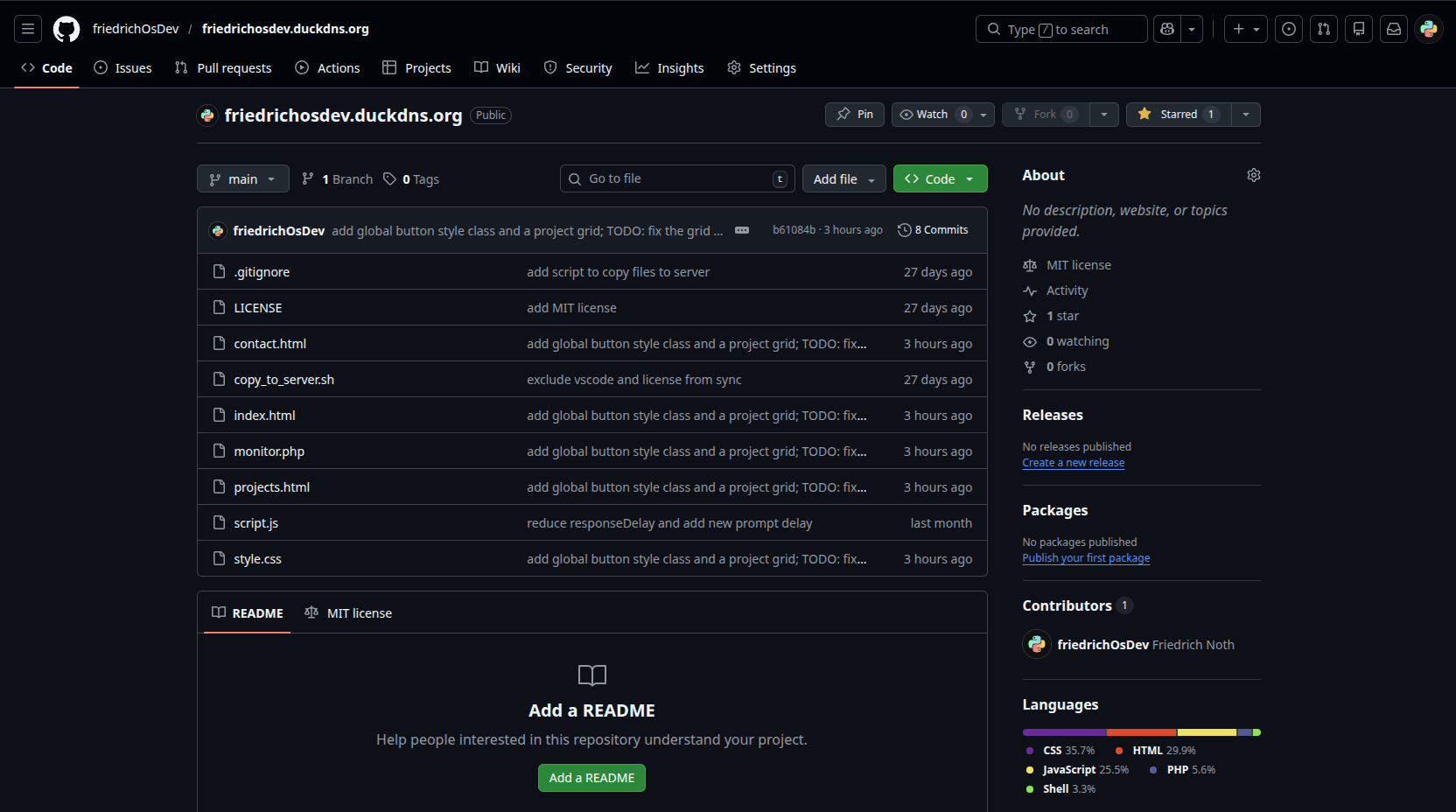Viewport: 1456px width, 812px height.
Task: Focus the Go to file search field
Action: 677,178
